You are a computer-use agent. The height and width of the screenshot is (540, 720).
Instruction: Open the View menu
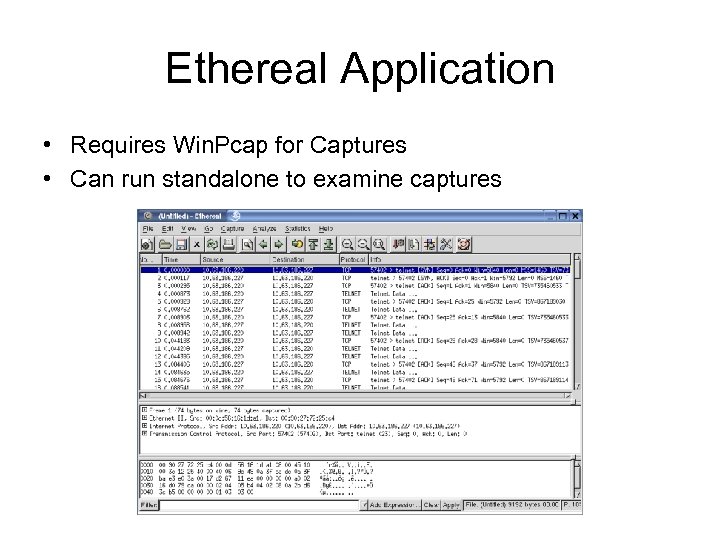pyautogui.click(x=188, y=228)
